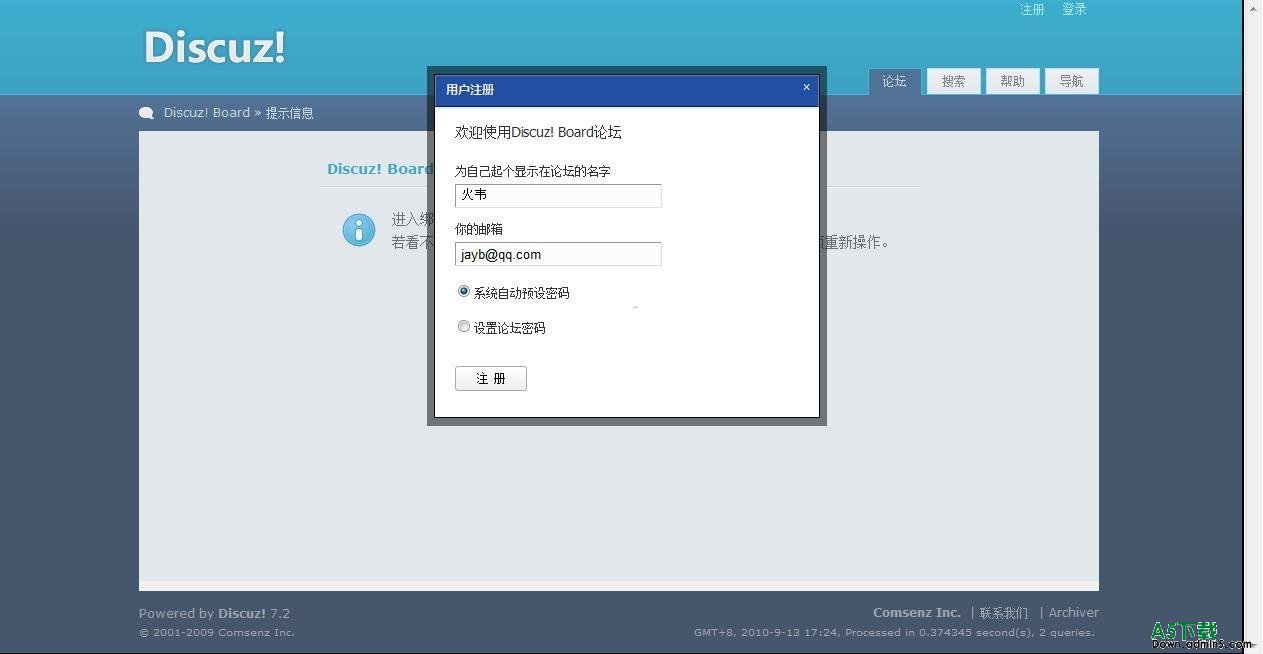
Task: Focus the email field containing jayb@qq.com
Action: click(558, 254)
